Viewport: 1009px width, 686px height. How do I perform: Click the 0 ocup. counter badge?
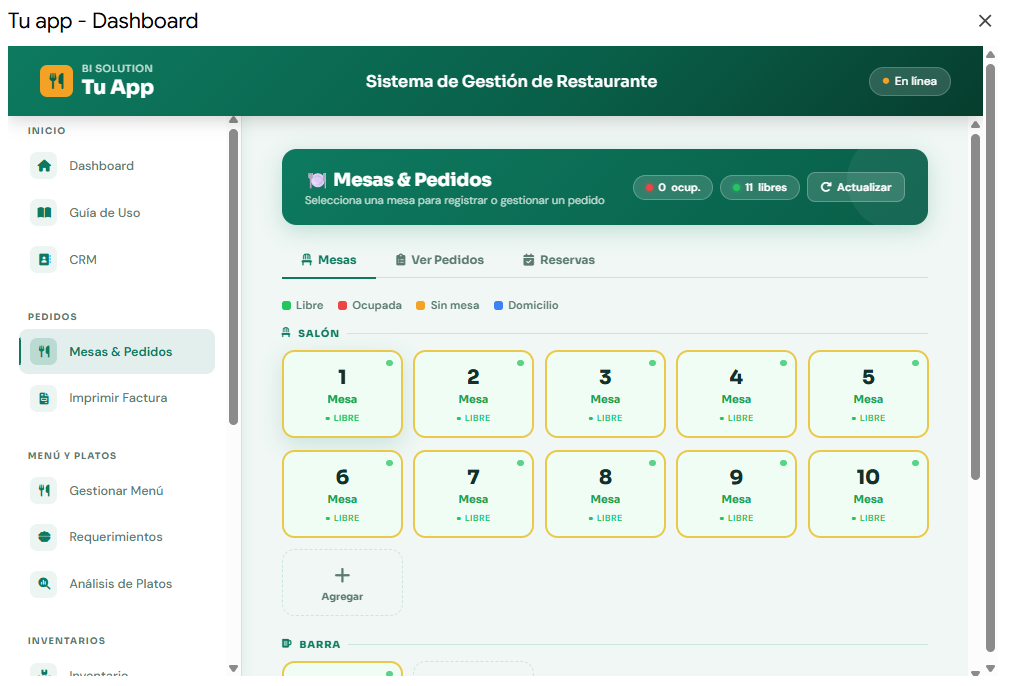click(672, 187)
